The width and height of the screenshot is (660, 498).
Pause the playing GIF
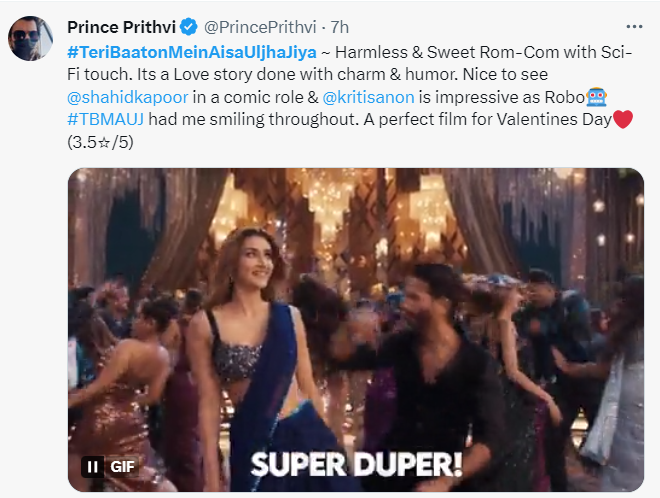(92, 466)
